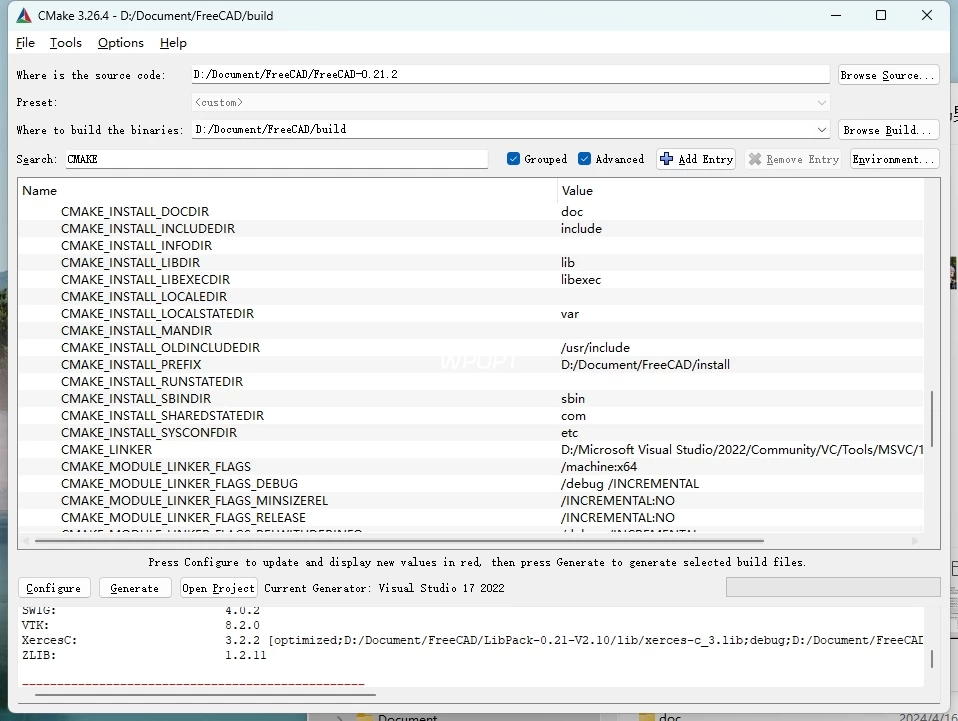
Task: Click the vertical scrollbar of the variable list
Action: point(932,418)
